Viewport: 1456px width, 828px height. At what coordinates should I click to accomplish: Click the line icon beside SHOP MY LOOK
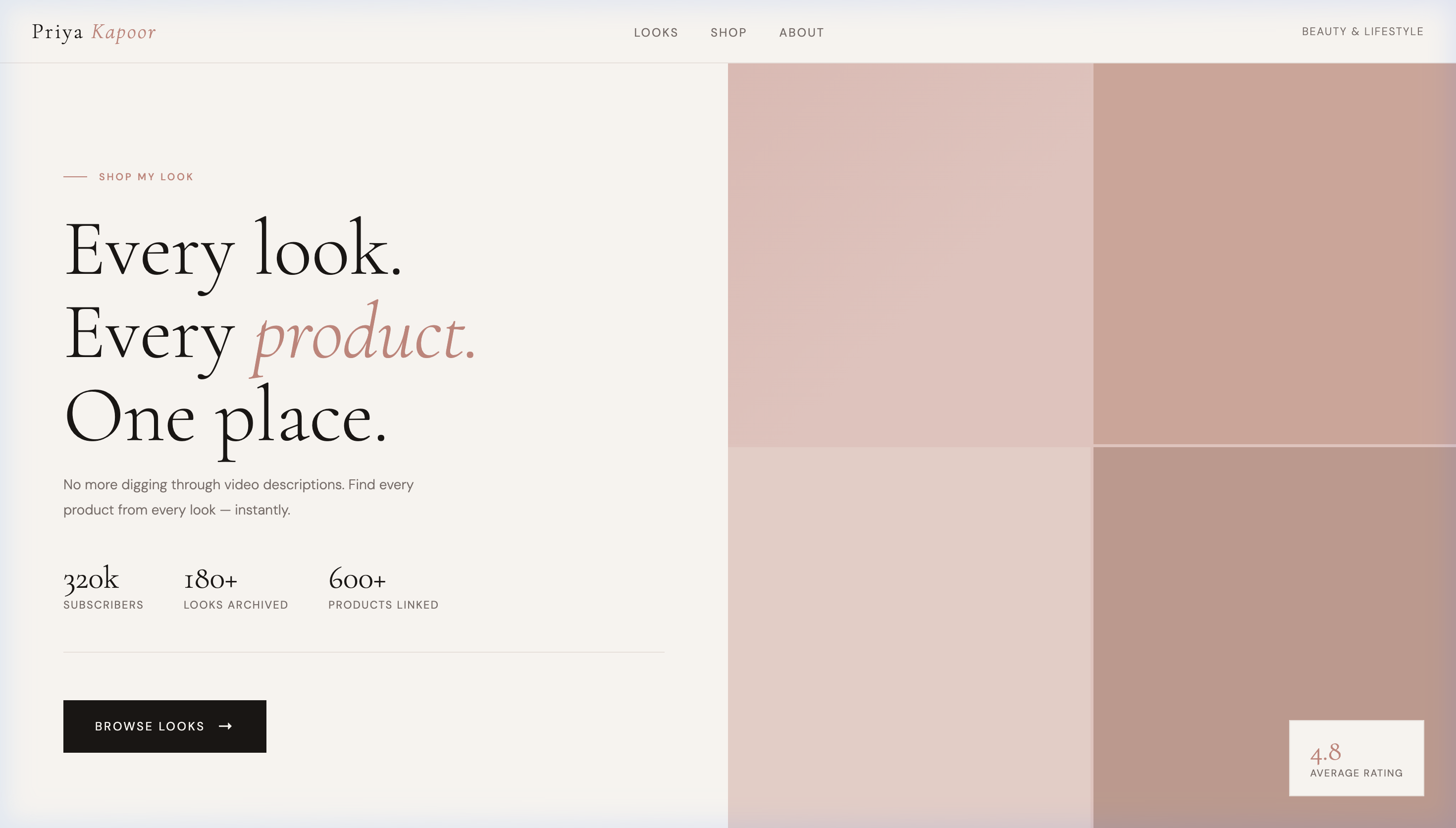(x=76, y=177)
